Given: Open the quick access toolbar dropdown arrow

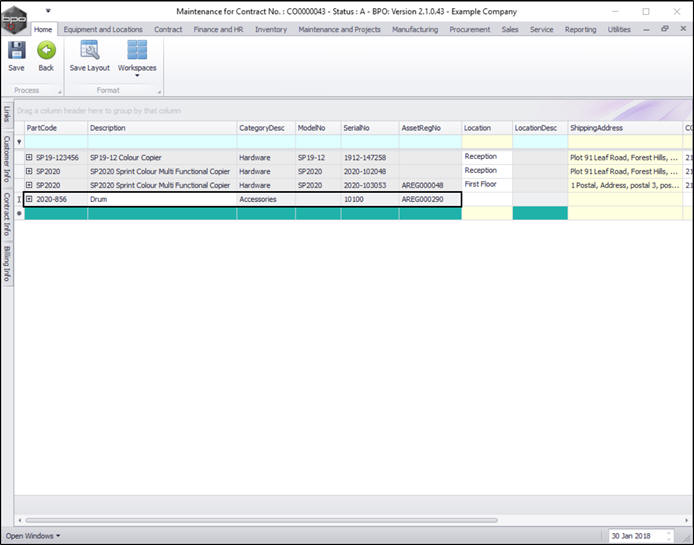Looking at the screenshot, I should [x=48, y=11].
